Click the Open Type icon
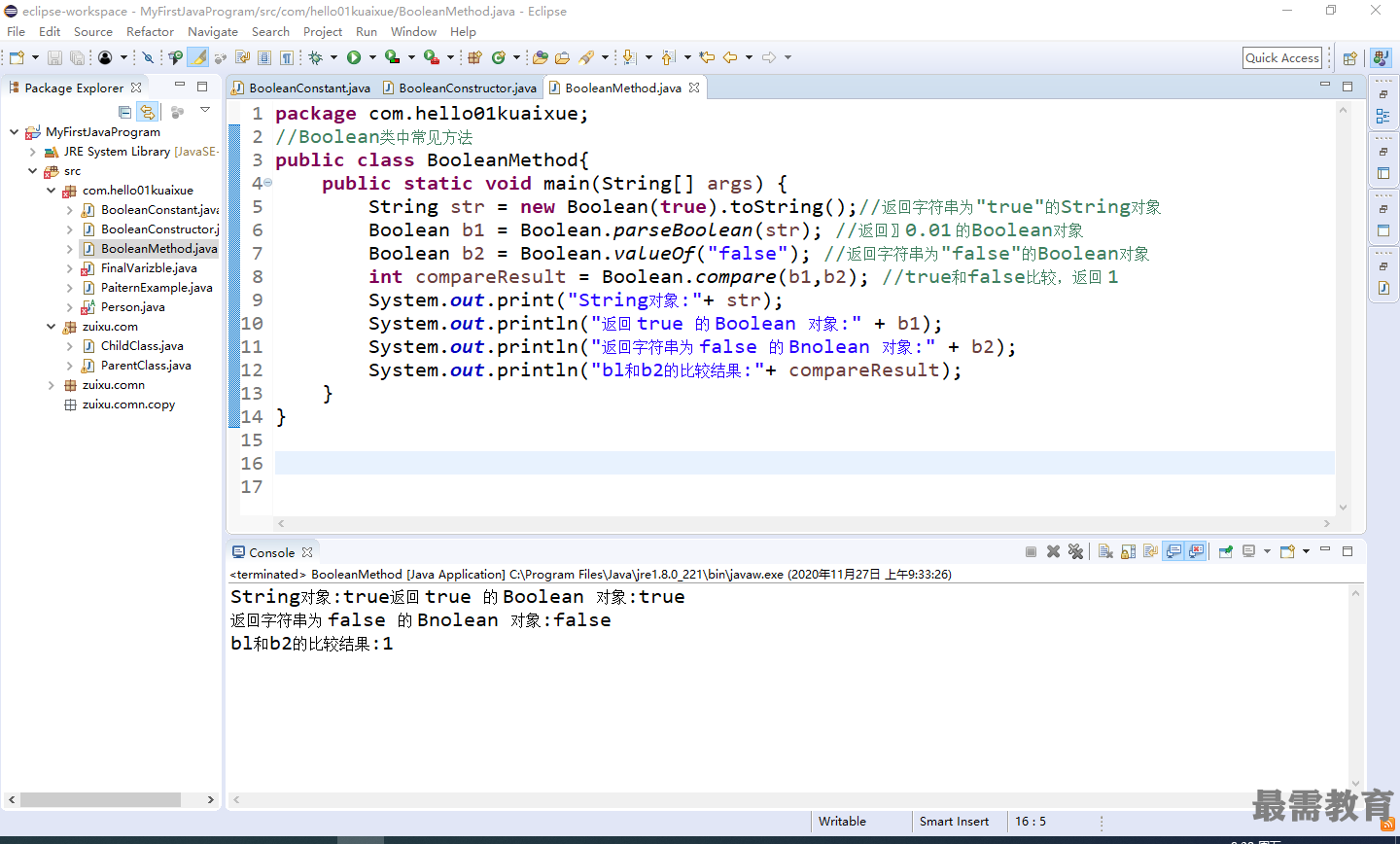The width and height of the screenshot is (1400, 844). 541,57
